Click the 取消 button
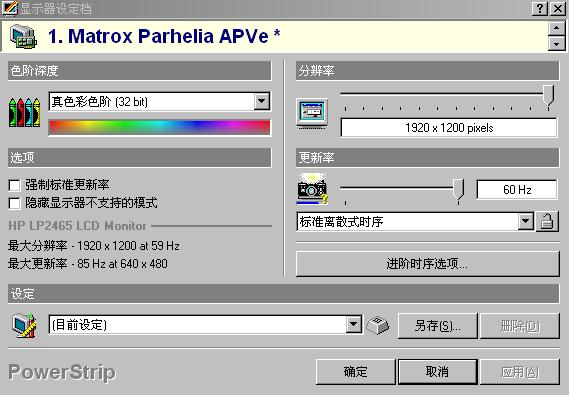Screen dimensions: 569x395 tap(438, 372)
